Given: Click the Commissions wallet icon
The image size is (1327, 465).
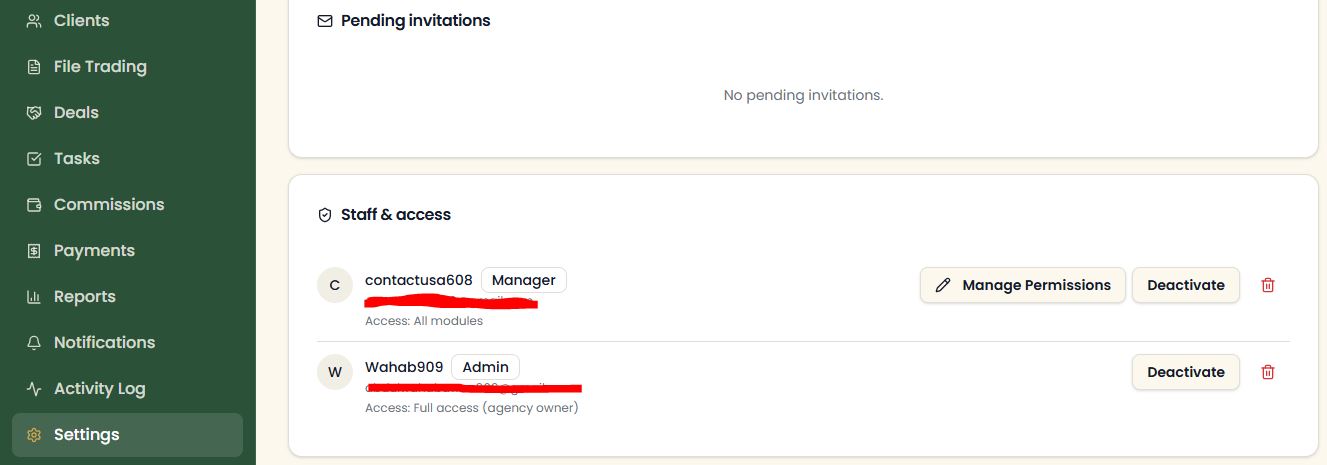Looking at the screenshot, I should click(x=34, y=204).
